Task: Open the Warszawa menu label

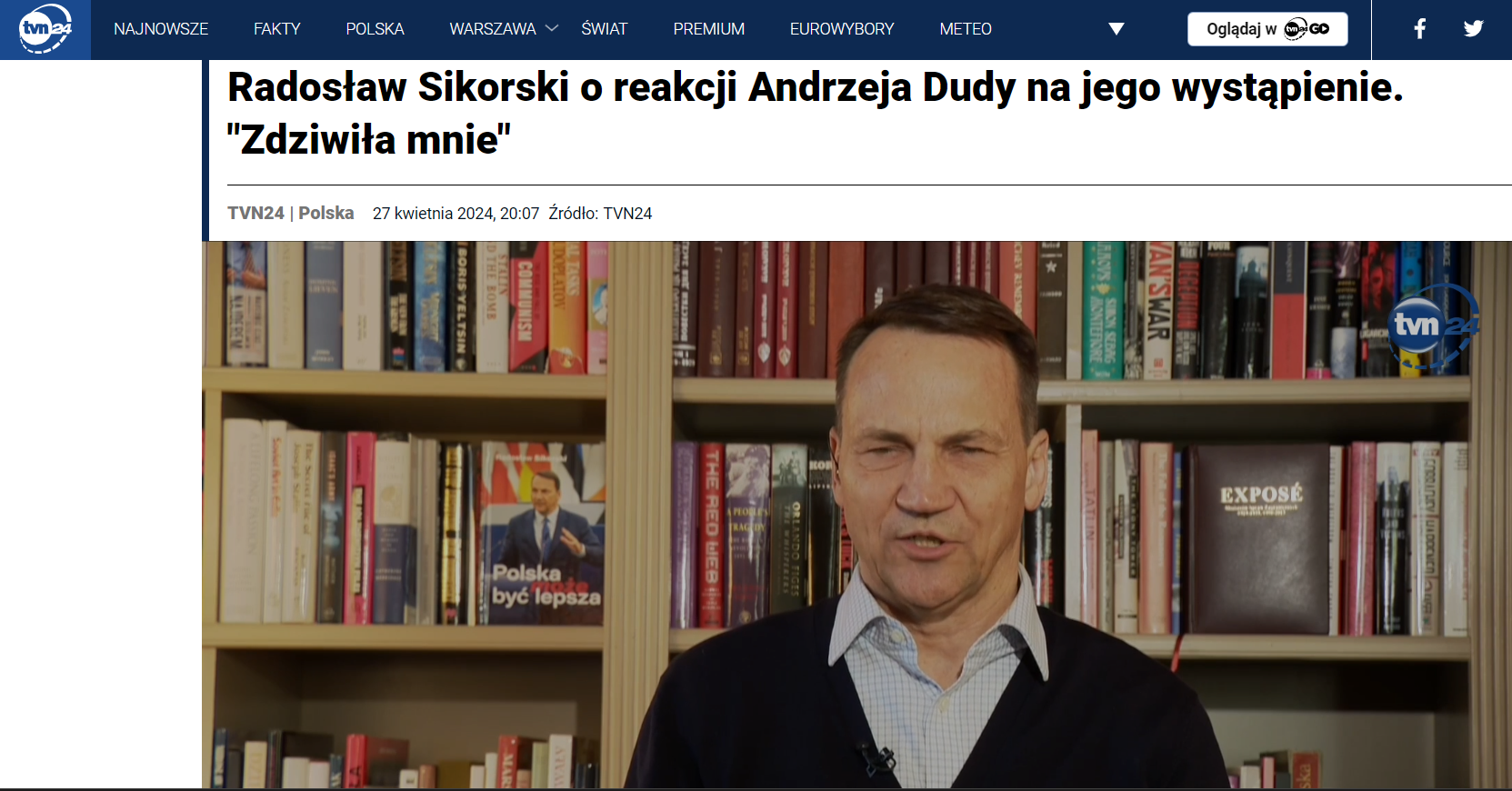Action: click(x=493, y=29)
